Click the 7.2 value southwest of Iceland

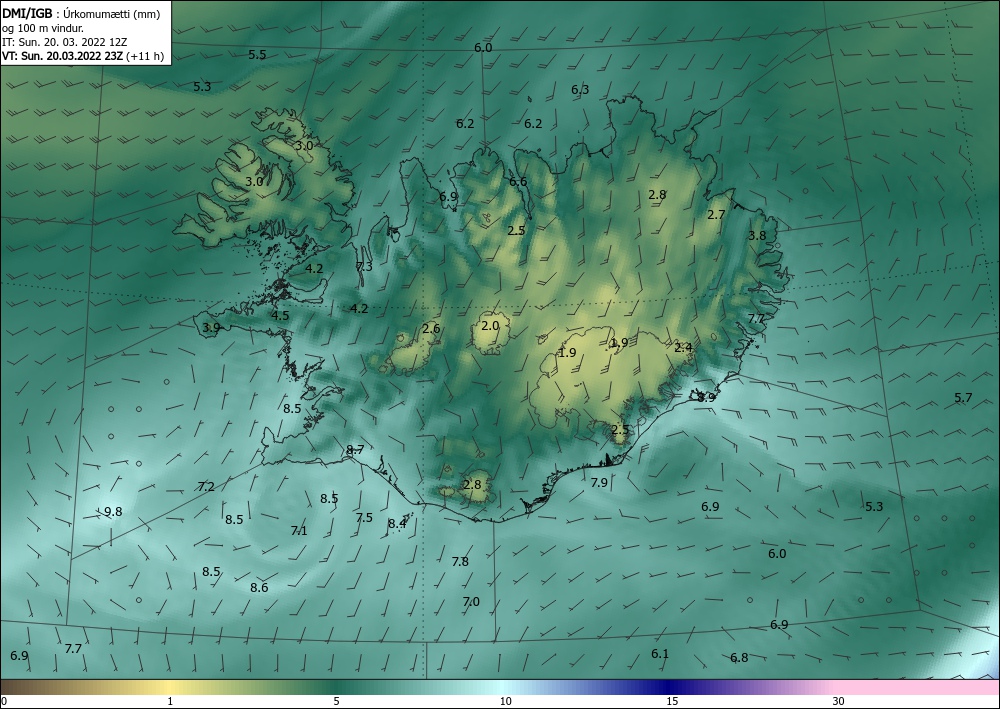pos(206,486)
